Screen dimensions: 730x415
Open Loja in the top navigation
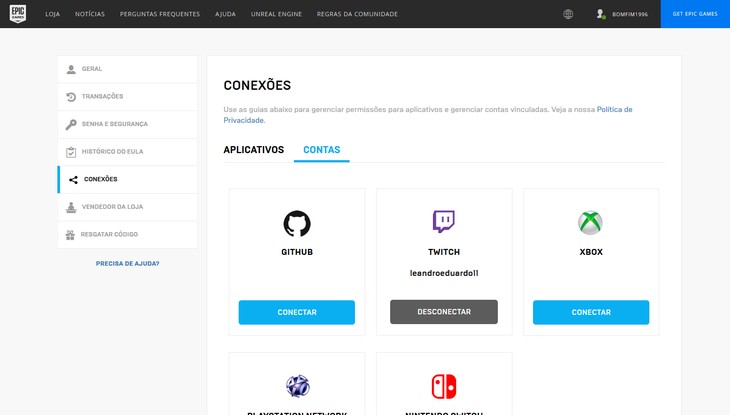[53, 14]
